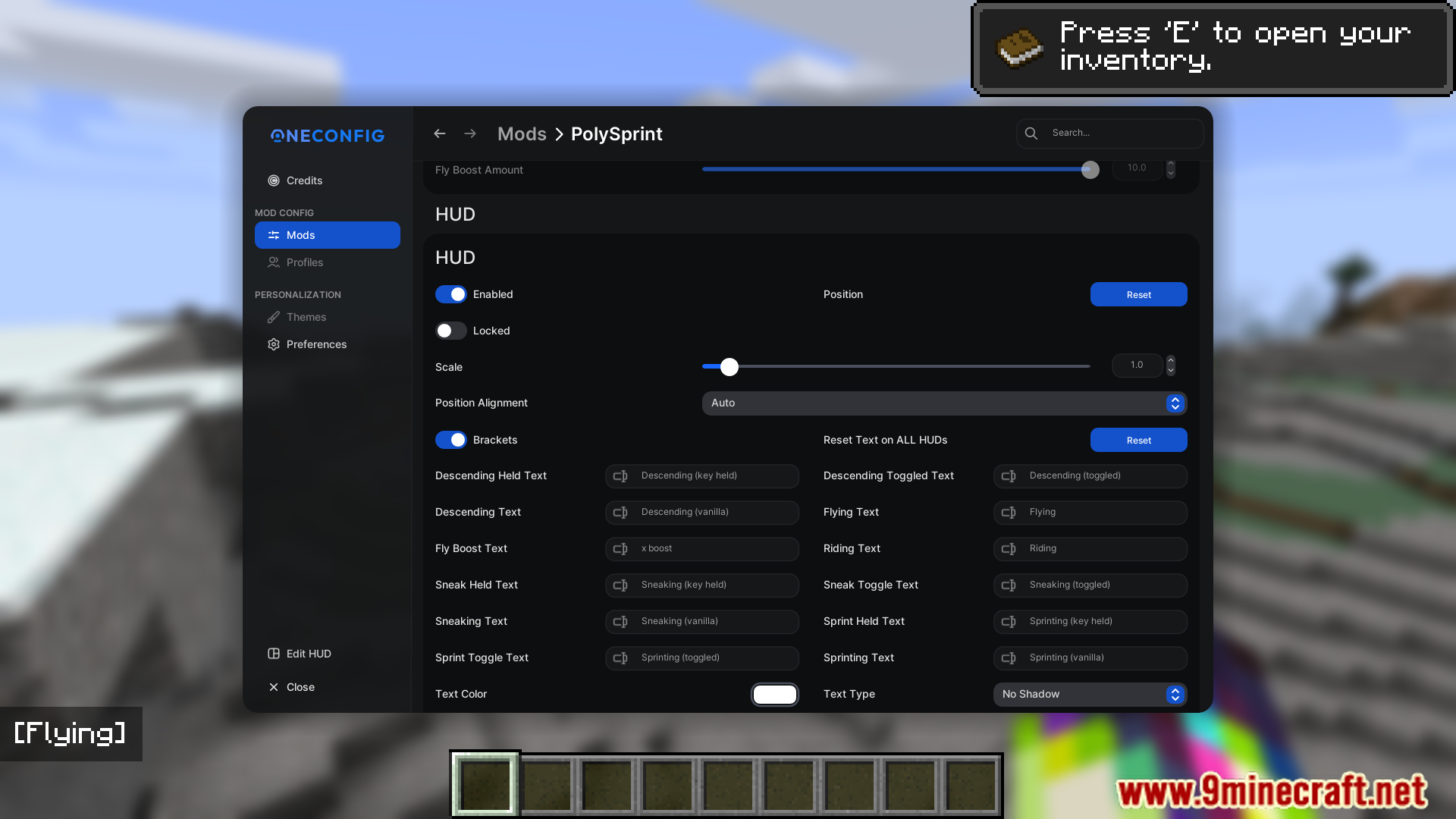This screenshot has width=1456, height=819.
Task: Click the Fly Boost Amount stepper arrows
Action: [1171, 168]
